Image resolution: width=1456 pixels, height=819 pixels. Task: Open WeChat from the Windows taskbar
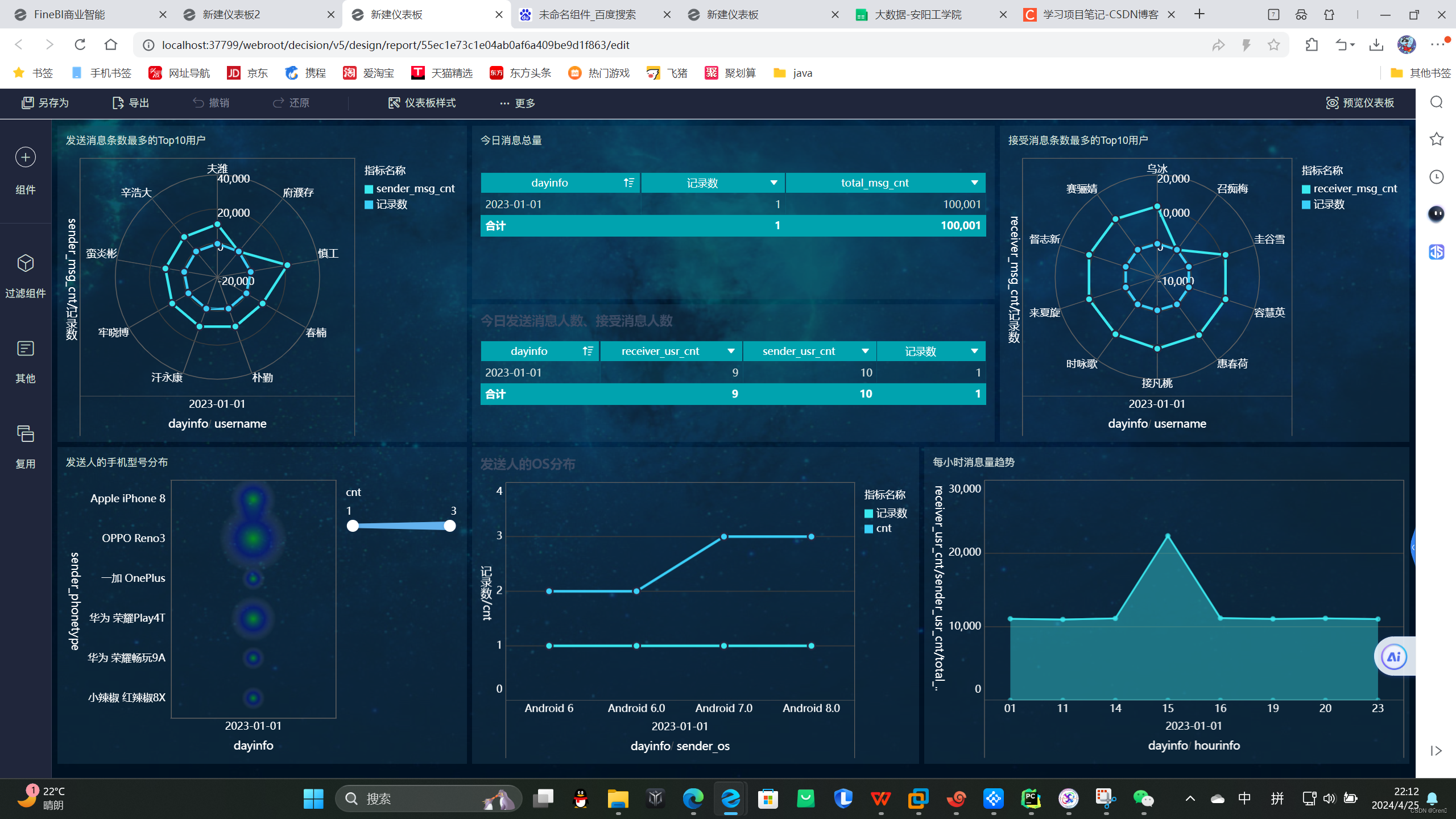coord(1143,799)
